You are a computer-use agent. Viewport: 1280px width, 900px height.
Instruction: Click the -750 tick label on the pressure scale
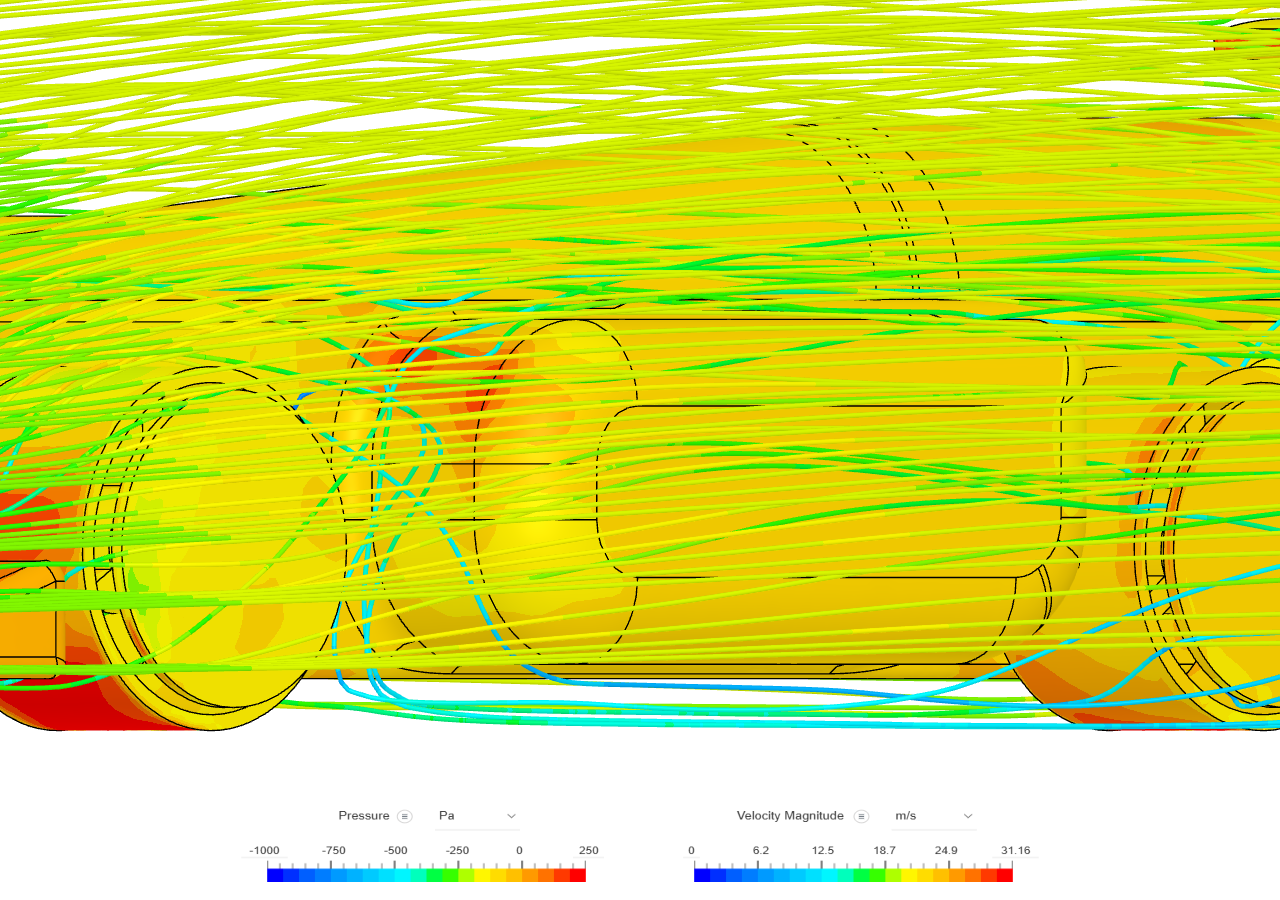(x=333, y=851)
